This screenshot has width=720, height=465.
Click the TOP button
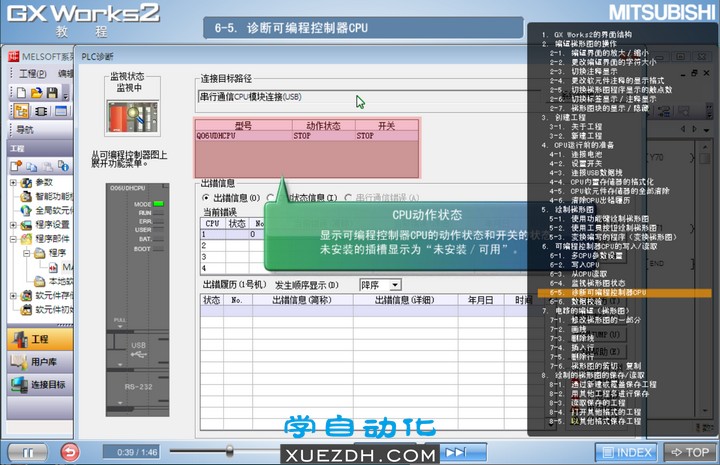pyautogui.click(x=690, y=453)
